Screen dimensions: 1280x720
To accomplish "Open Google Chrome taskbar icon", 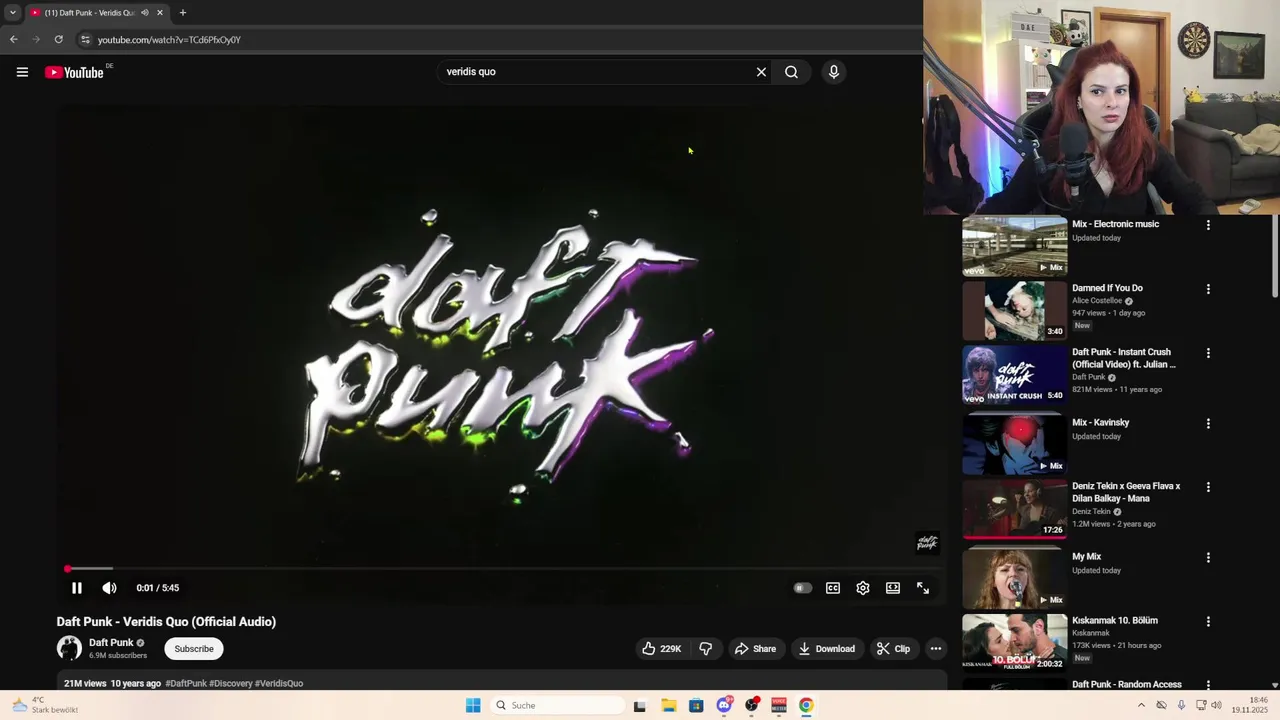I will pos(806,705).
